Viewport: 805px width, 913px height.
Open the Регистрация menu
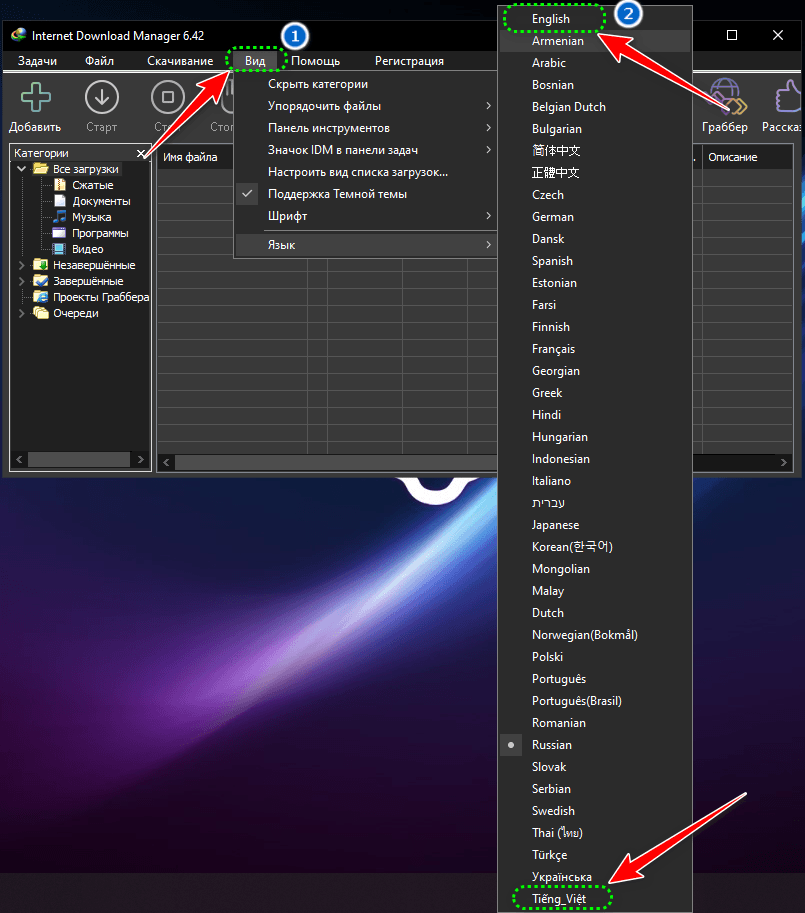tap(409, 61)
